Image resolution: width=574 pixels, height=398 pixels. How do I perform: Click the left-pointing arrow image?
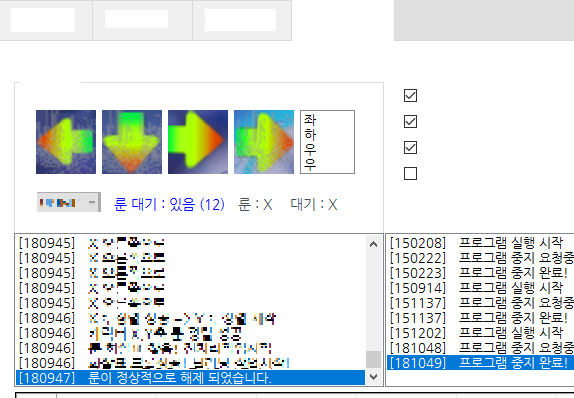coord(66,142)
